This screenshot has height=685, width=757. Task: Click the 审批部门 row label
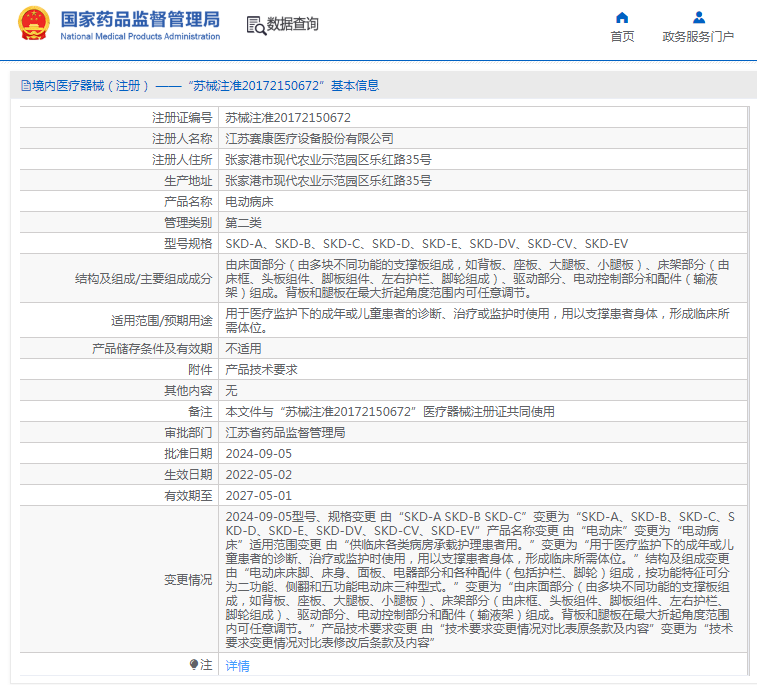click(x=188, y=433)
